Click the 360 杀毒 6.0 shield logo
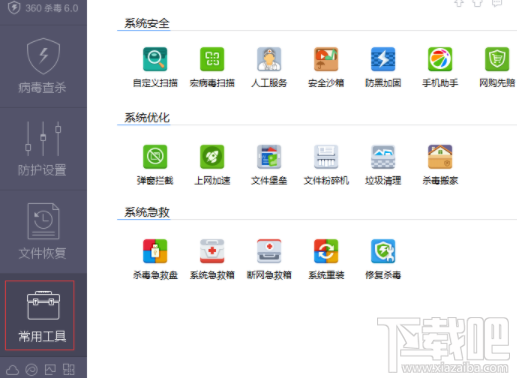This screenshot has height=378, width=517. click(x=14, y=8)
